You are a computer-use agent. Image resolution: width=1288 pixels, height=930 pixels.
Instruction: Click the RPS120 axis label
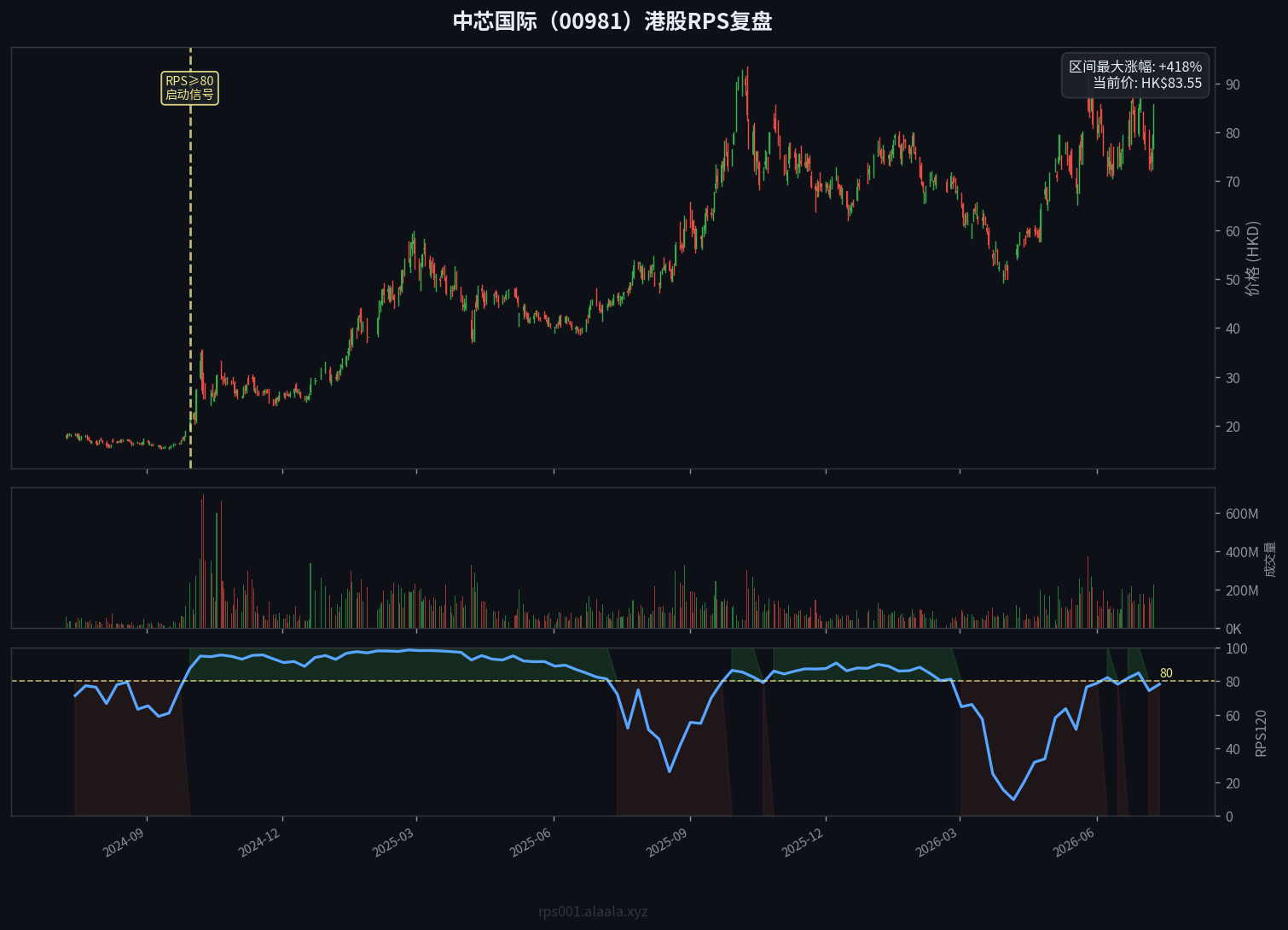coord(1261,732)
